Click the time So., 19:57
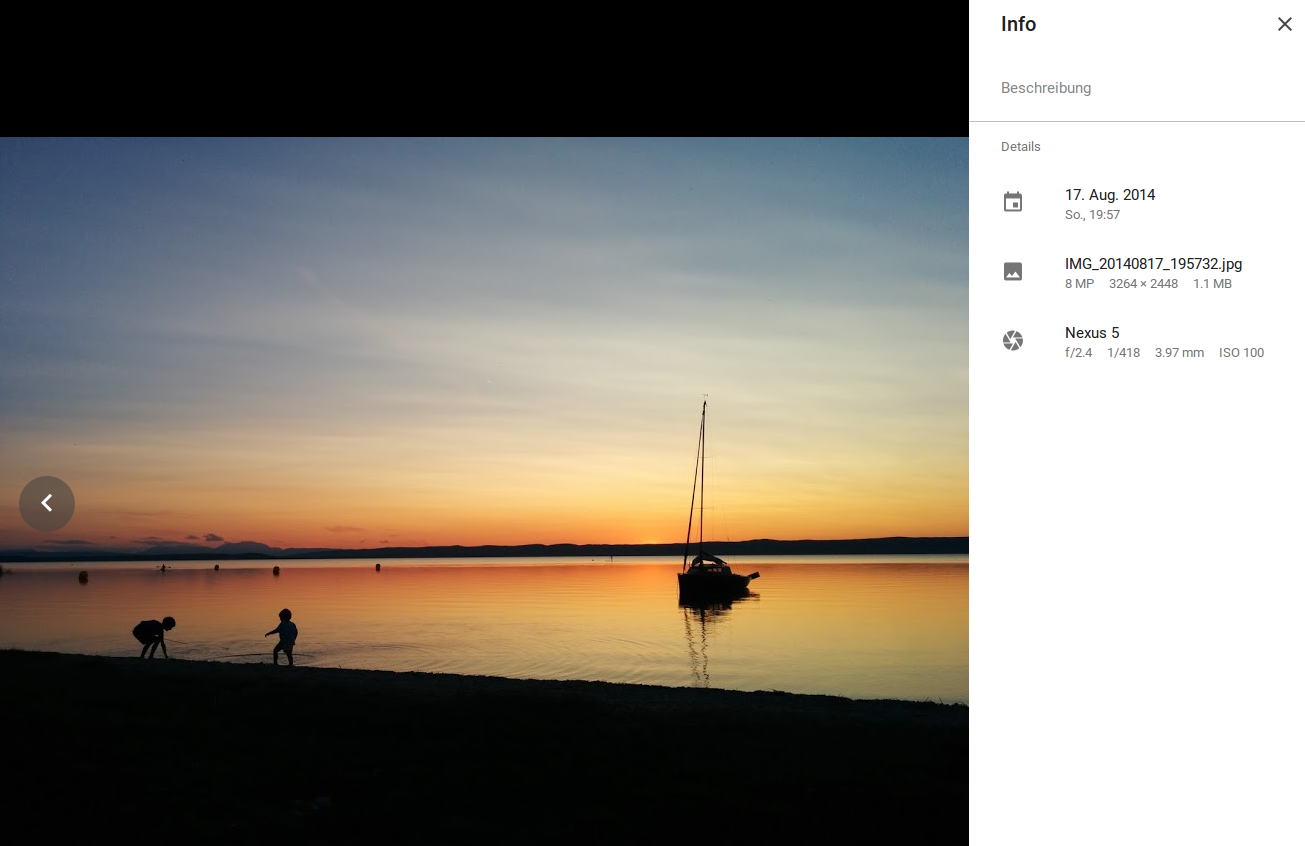 pos(1092,215)
